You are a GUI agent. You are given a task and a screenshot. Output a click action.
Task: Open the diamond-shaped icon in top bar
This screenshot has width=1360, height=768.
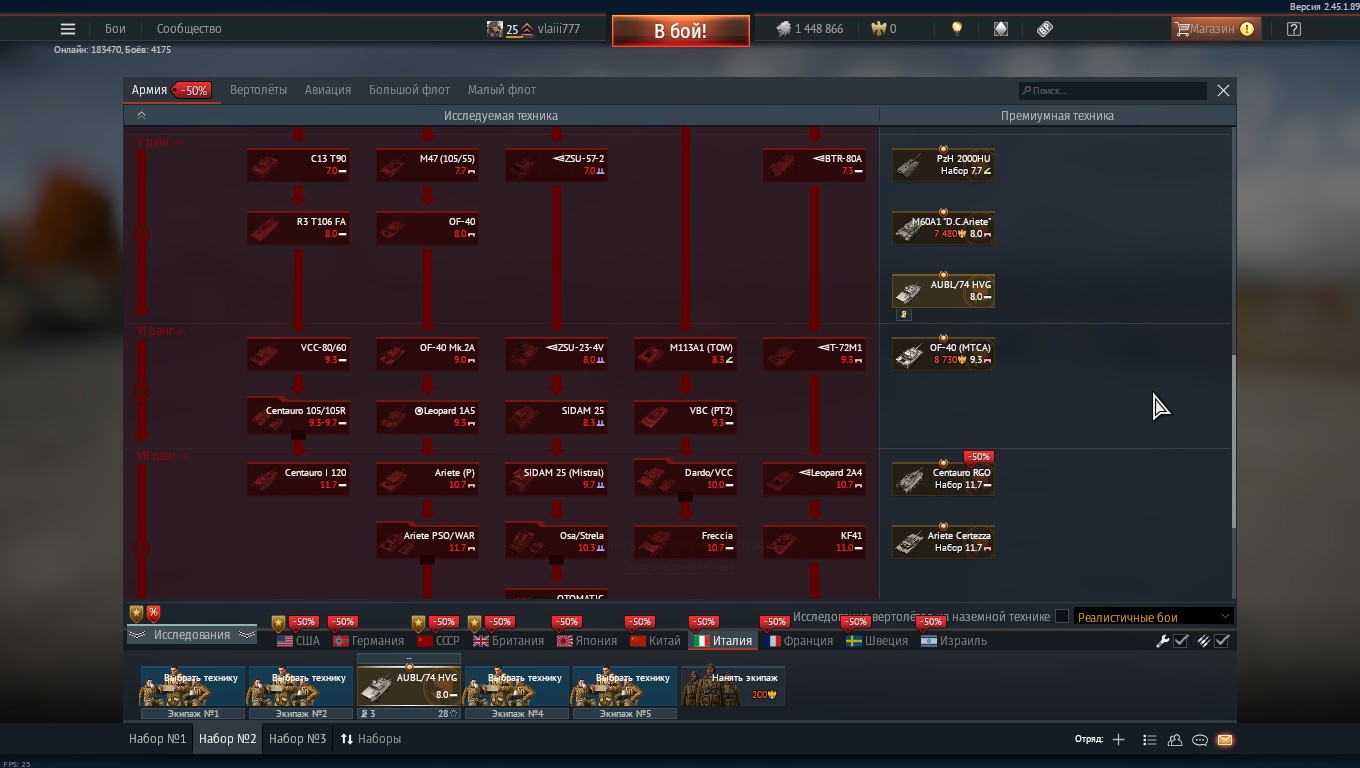pyautogui.click(x=1001, y=29)
